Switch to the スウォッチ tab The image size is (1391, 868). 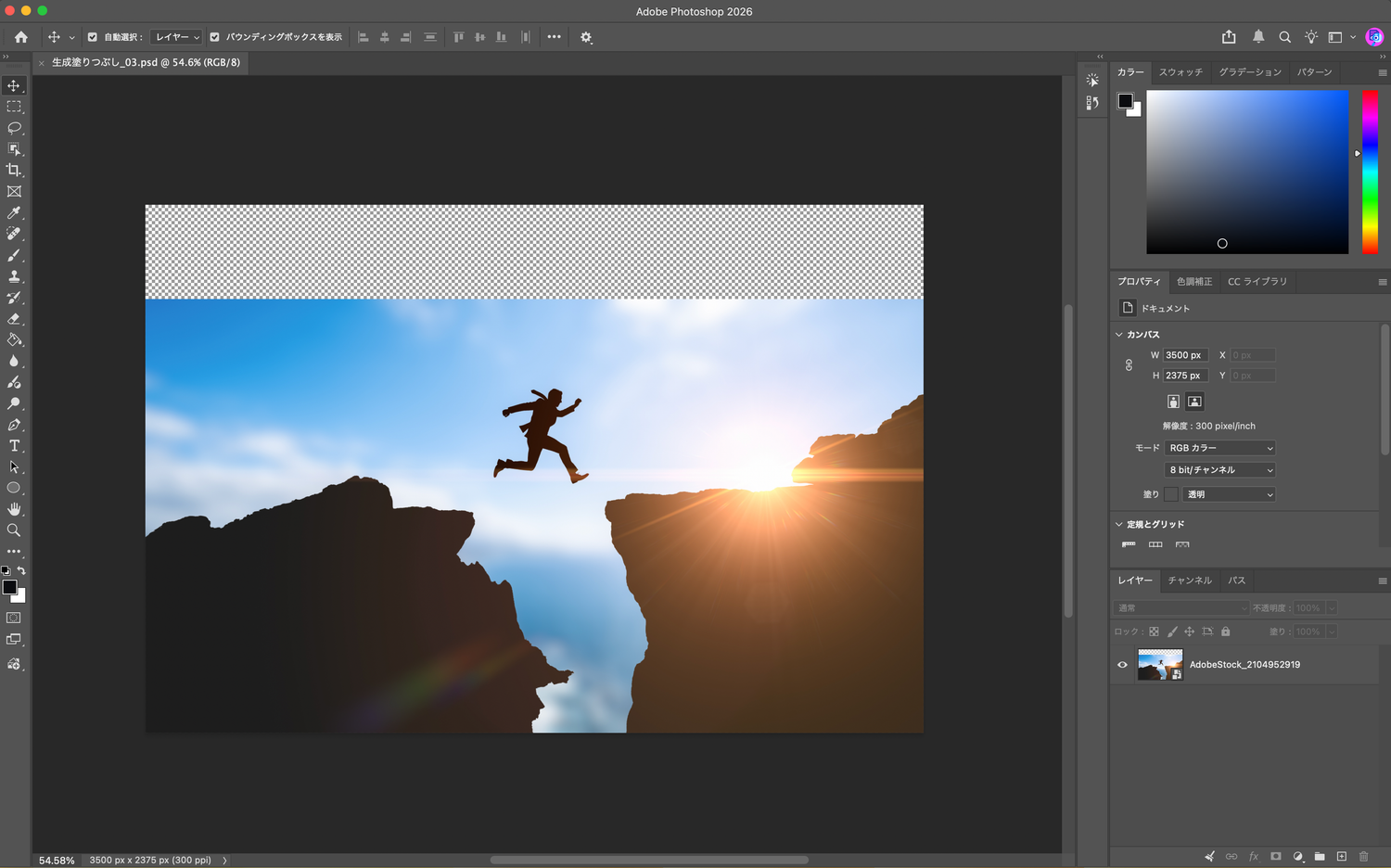[x=1180, y=72]
